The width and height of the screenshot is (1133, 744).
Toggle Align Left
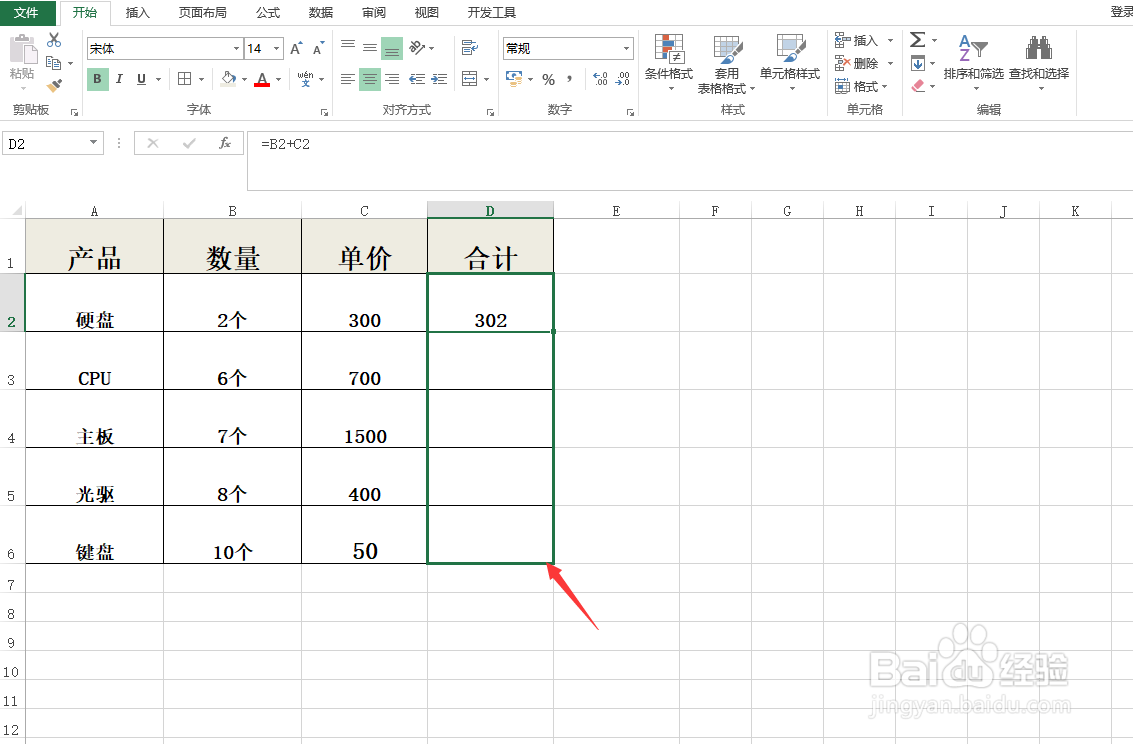(x=348, y=79)
